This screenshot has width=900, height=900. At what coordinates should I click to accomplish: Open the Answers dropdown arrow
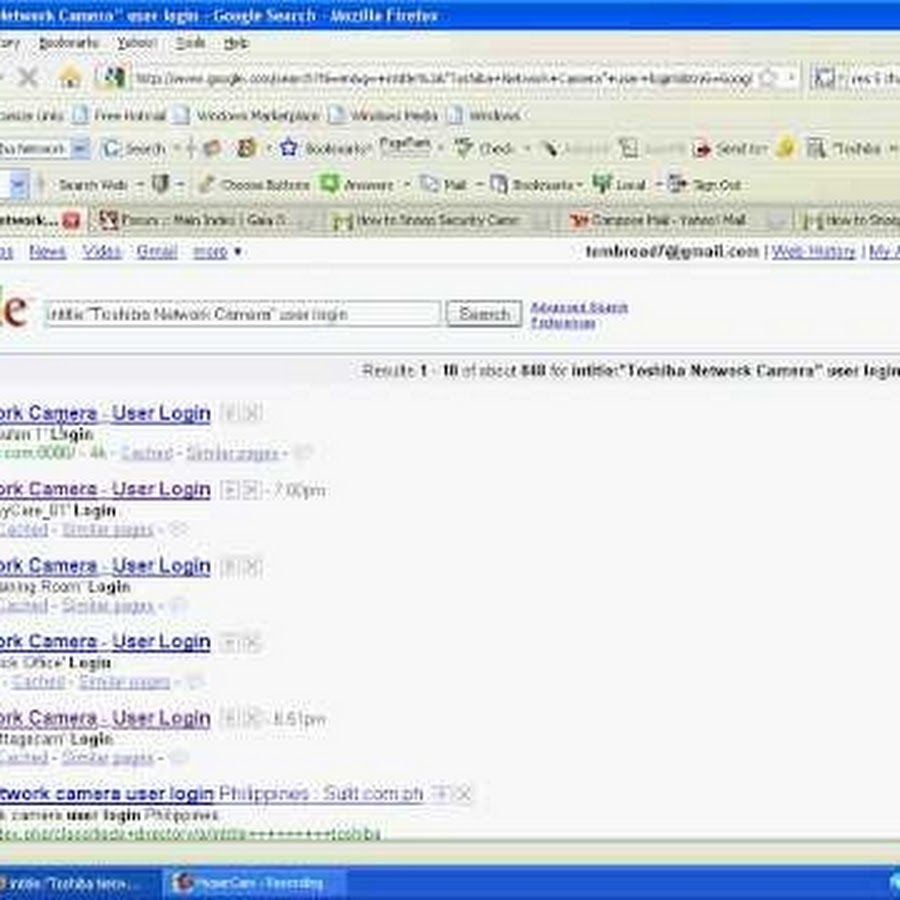point(407,185)
